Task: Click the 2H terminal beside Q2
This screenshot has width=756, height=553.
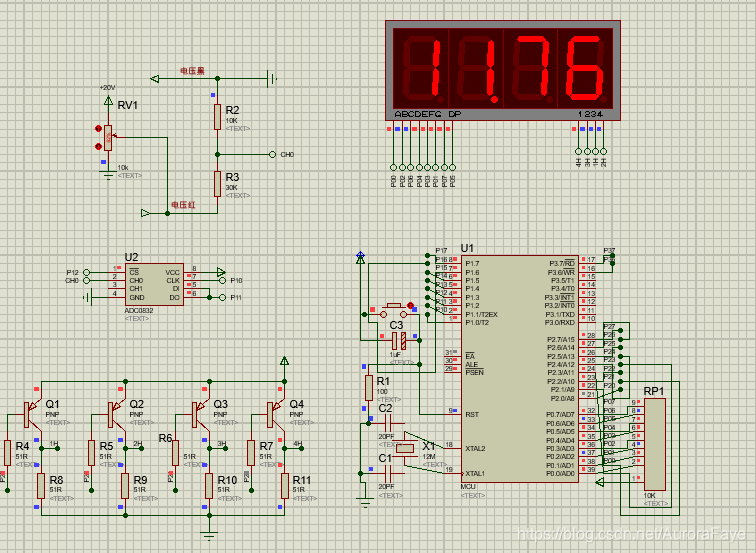Action: 142,448
